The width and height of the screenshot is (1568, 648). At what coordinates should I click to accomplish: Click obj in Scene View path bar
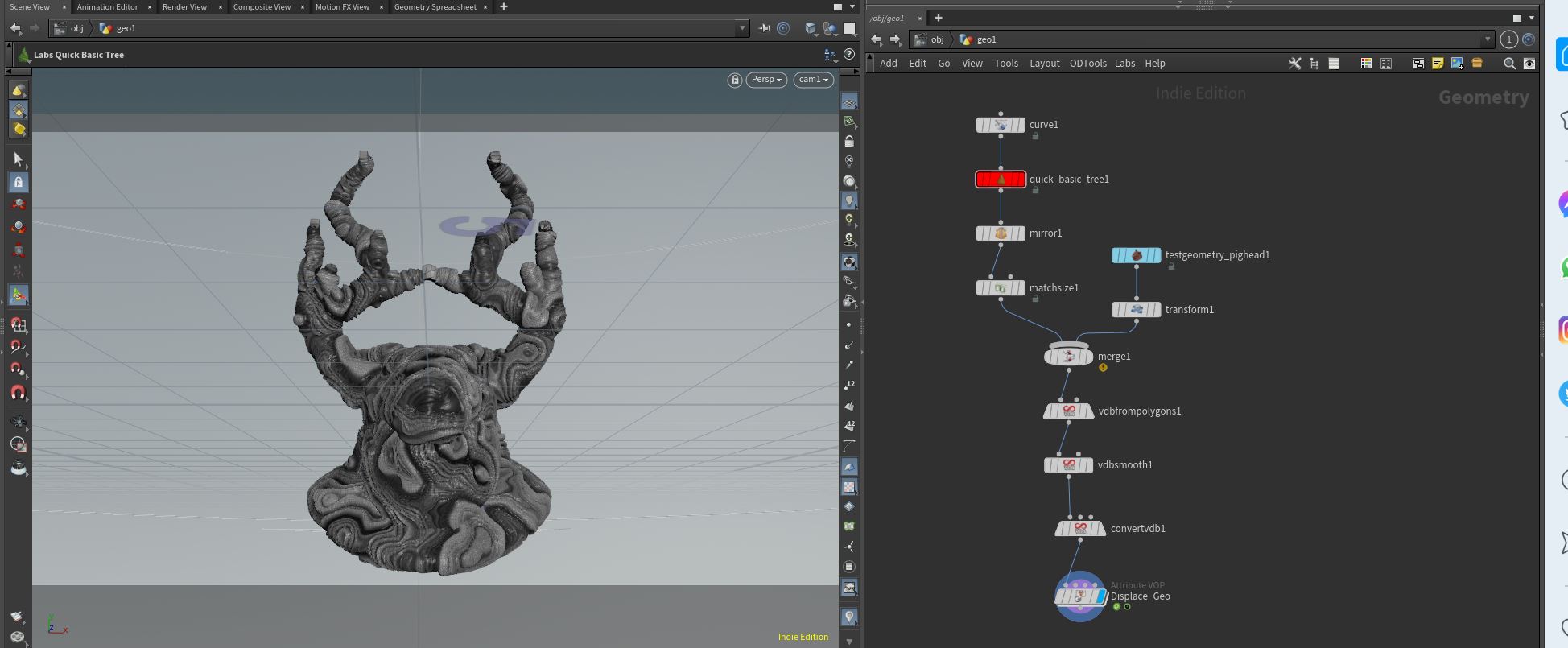[76, 28]
